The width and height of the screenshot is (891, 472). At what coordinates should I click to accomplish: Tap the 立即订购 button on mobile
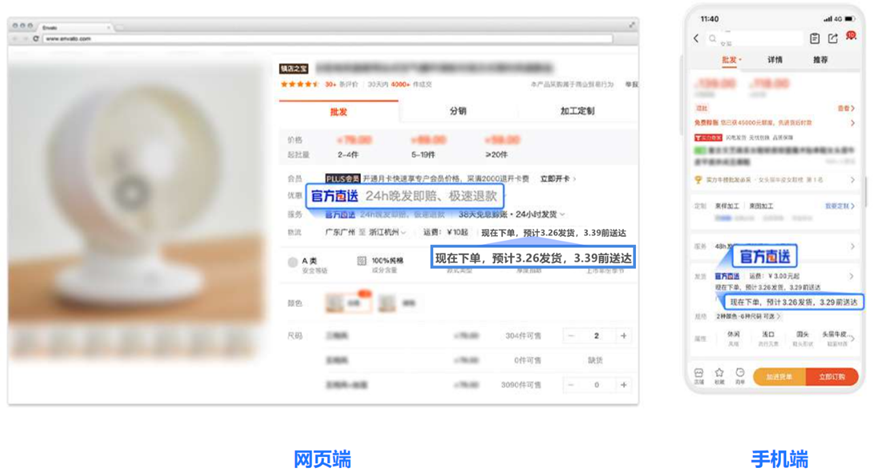[831, 377]
